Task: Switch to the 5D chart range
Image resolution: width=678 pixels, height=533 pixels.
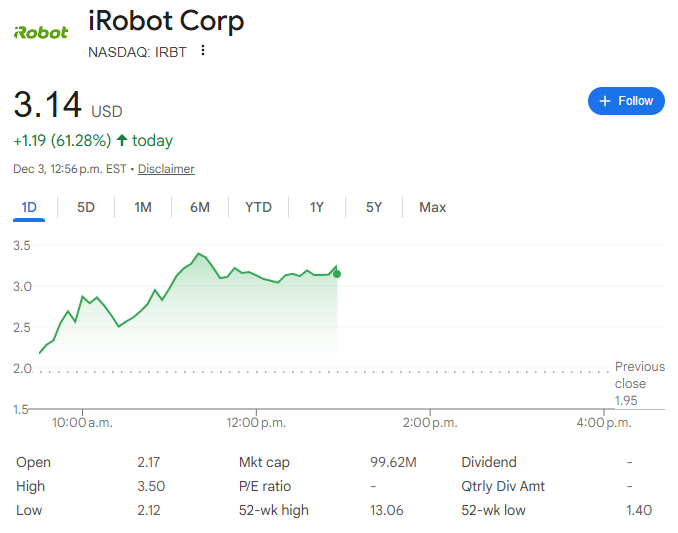Action: tap(86, 207)
